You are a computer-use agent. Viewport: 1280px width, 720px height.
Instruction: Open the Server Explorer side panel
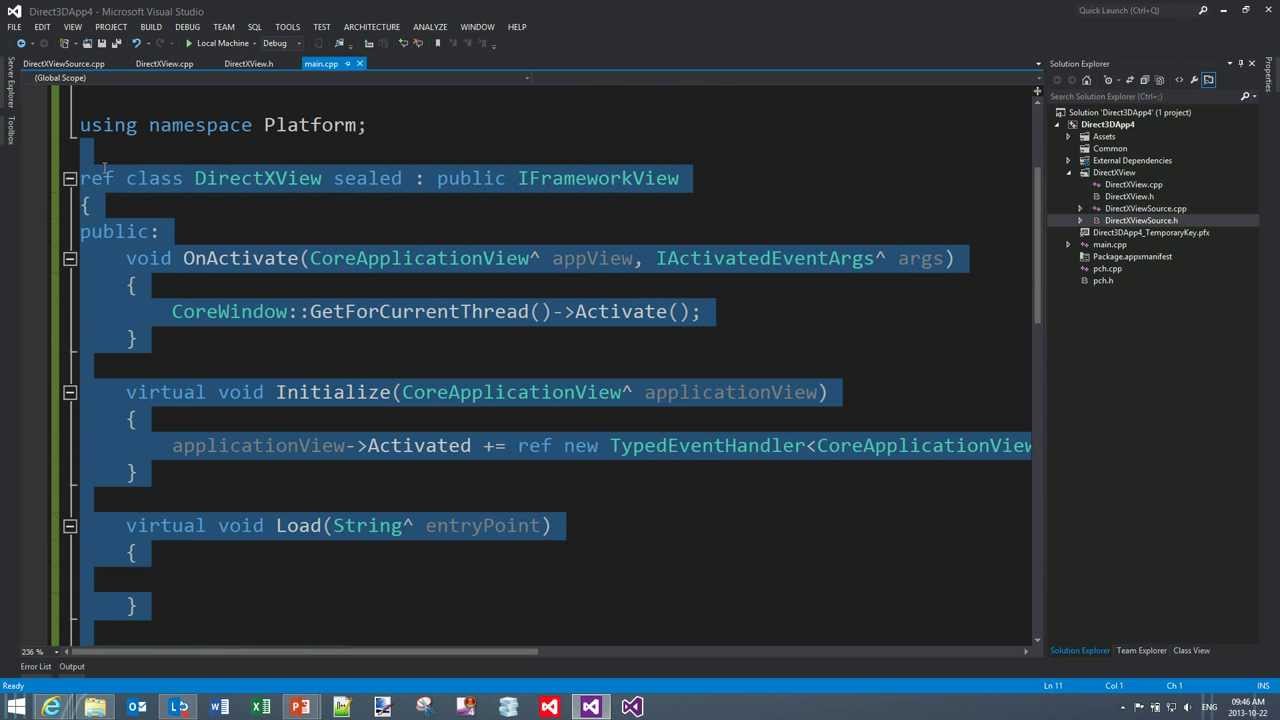(x=11, y=82)
